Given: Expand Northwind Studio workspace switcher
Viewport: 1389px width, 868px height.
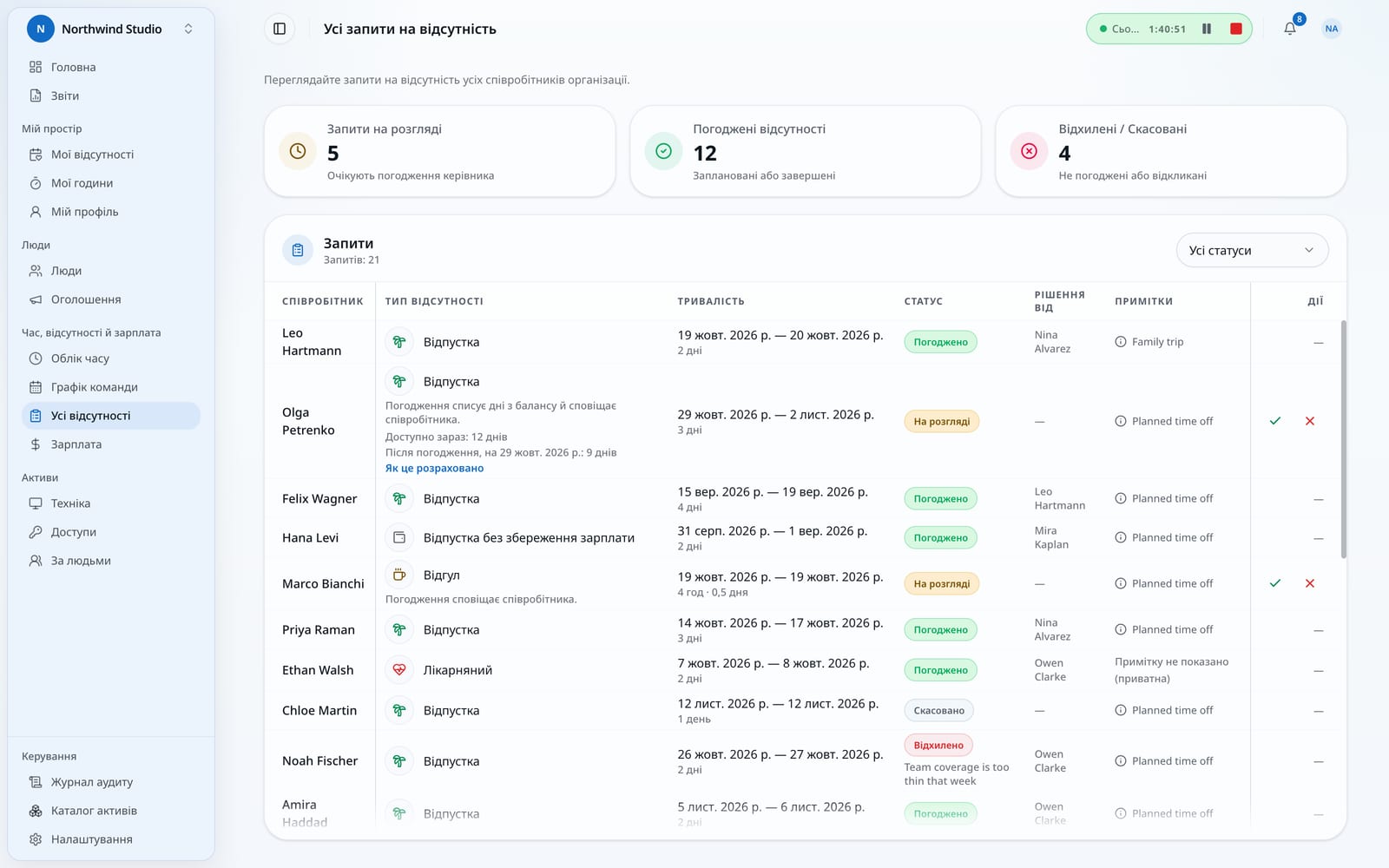Looking at the screenshot, I should (111, 29).
